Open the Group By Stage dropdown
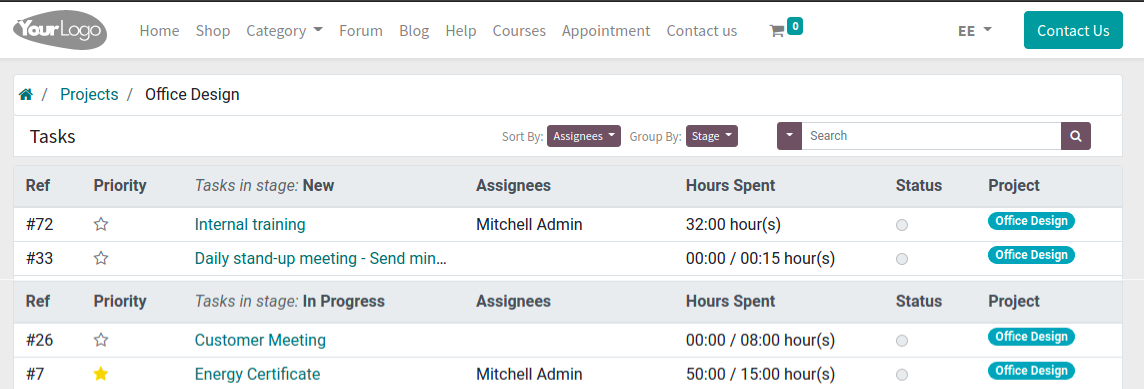 (x=711, y=136)
